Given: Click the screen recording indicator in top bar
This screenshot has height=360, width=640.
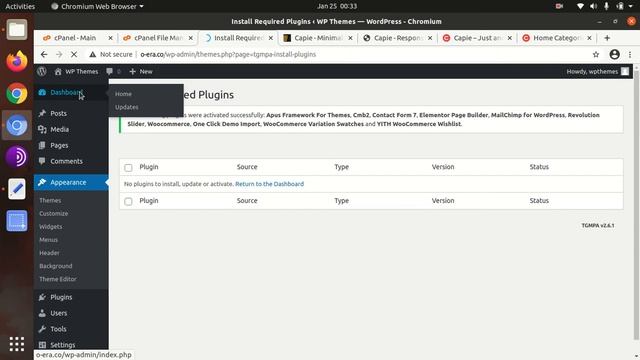Looking at the screenshot, I should [x=559, y=6].
